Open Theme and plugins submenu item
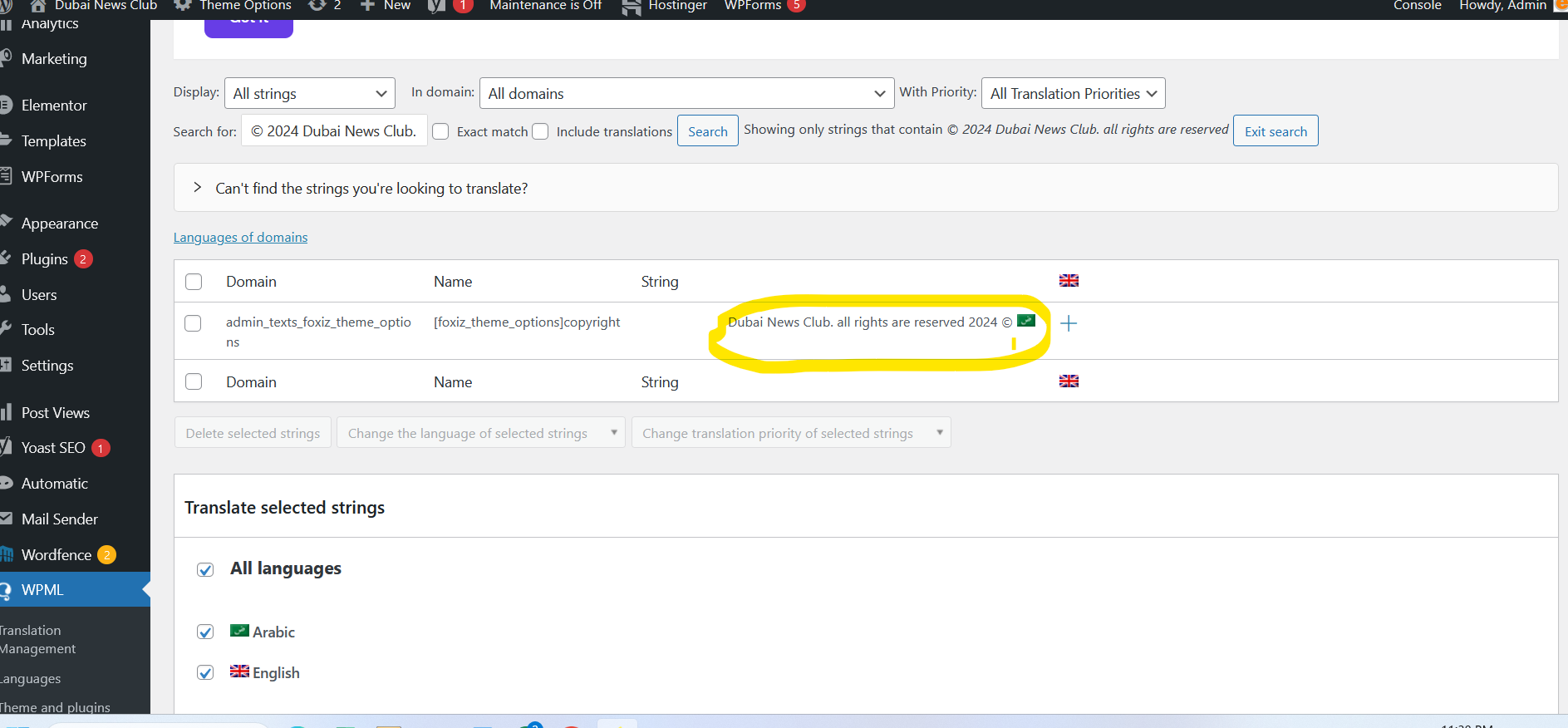Image resolution: width=1568 pixels, height=728 pixels. coord(55,707)
